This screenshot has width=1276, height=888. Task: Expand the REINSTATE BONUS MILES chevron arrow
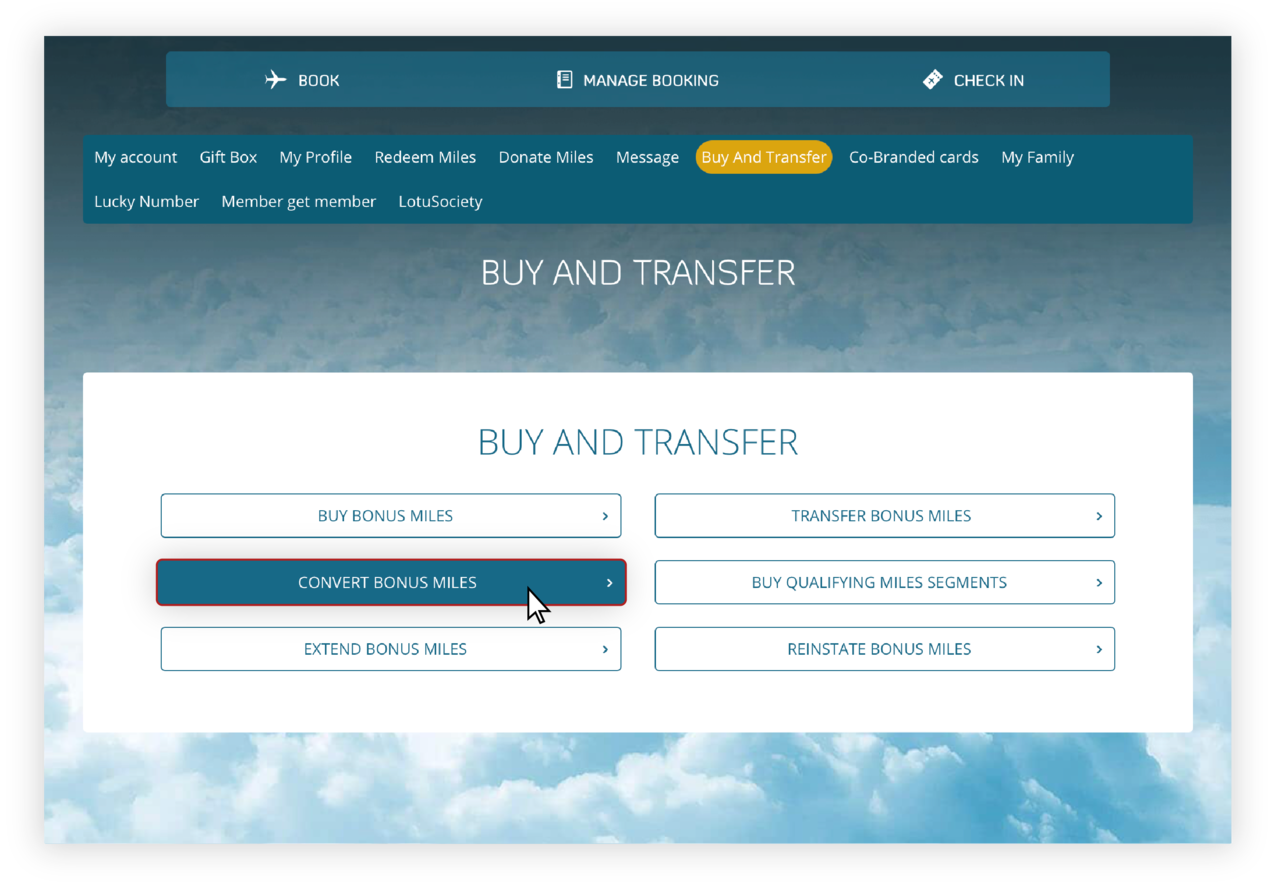coord(1097,648)
